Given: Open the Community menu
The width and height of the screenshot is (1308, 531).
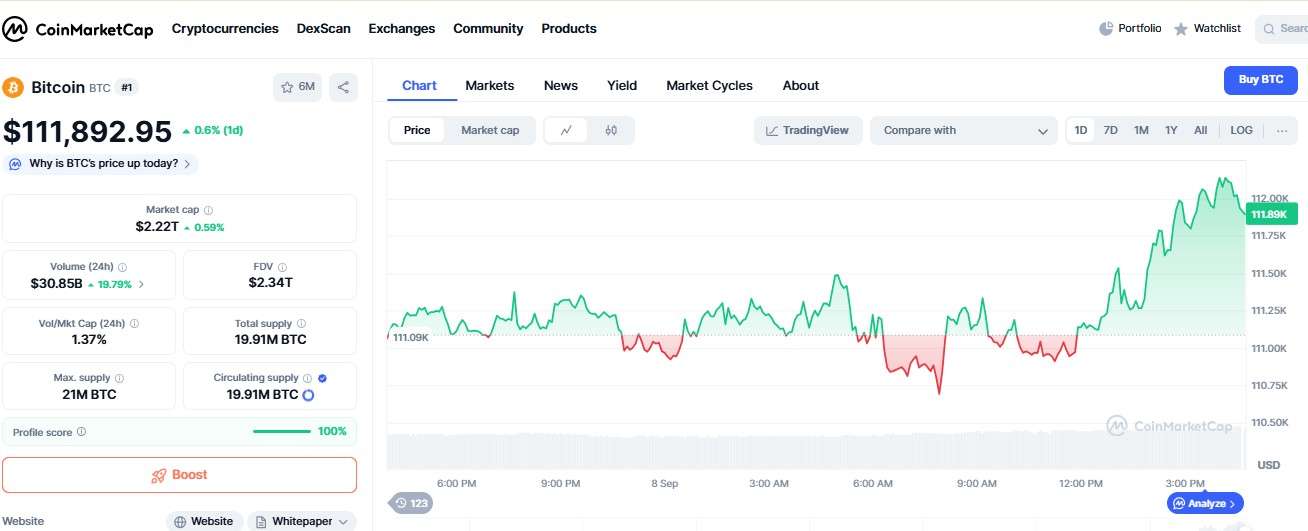Looking at the screenshot, I should (x=488, y=29).
